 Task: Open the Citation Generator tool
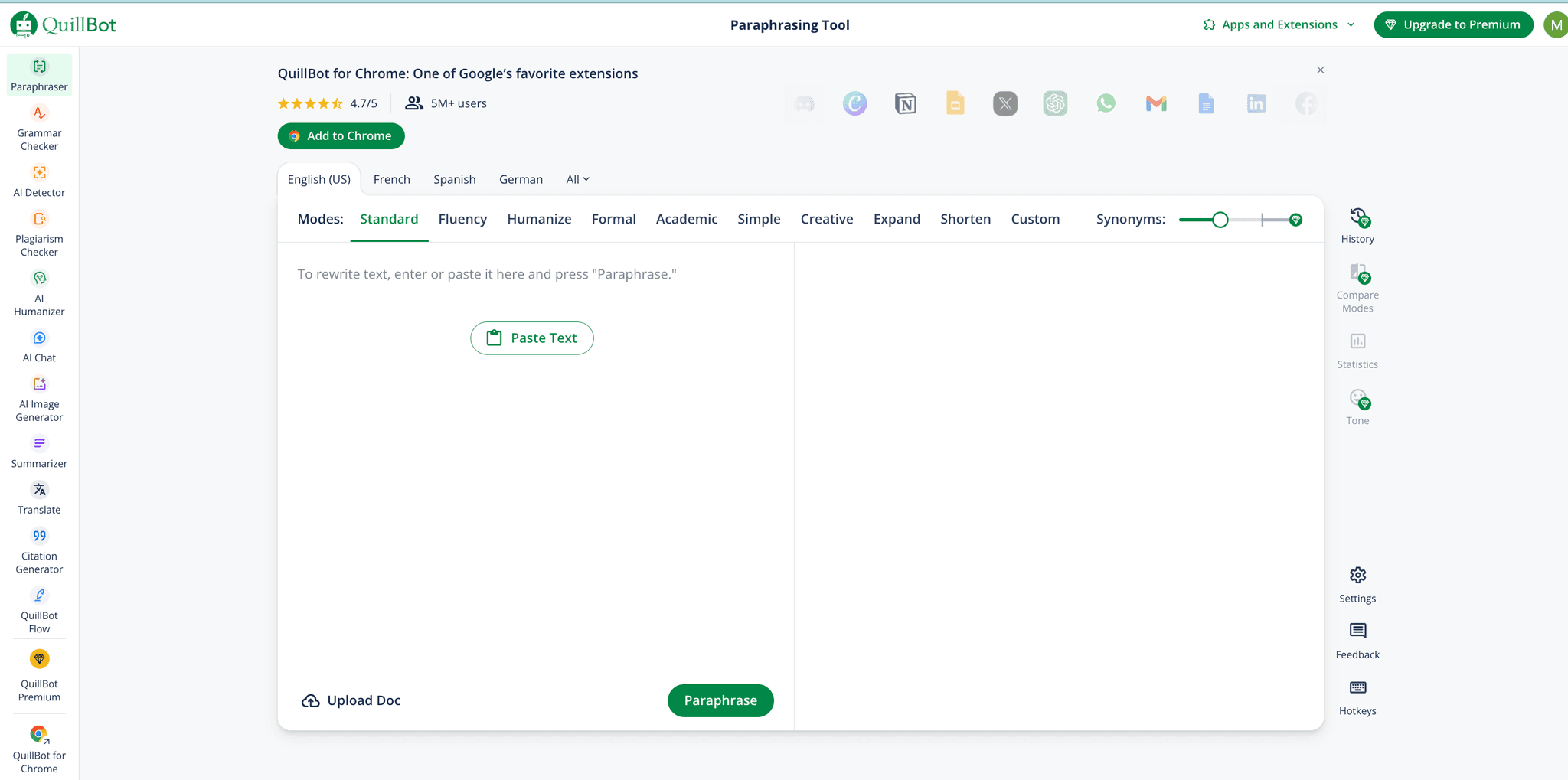39,551
